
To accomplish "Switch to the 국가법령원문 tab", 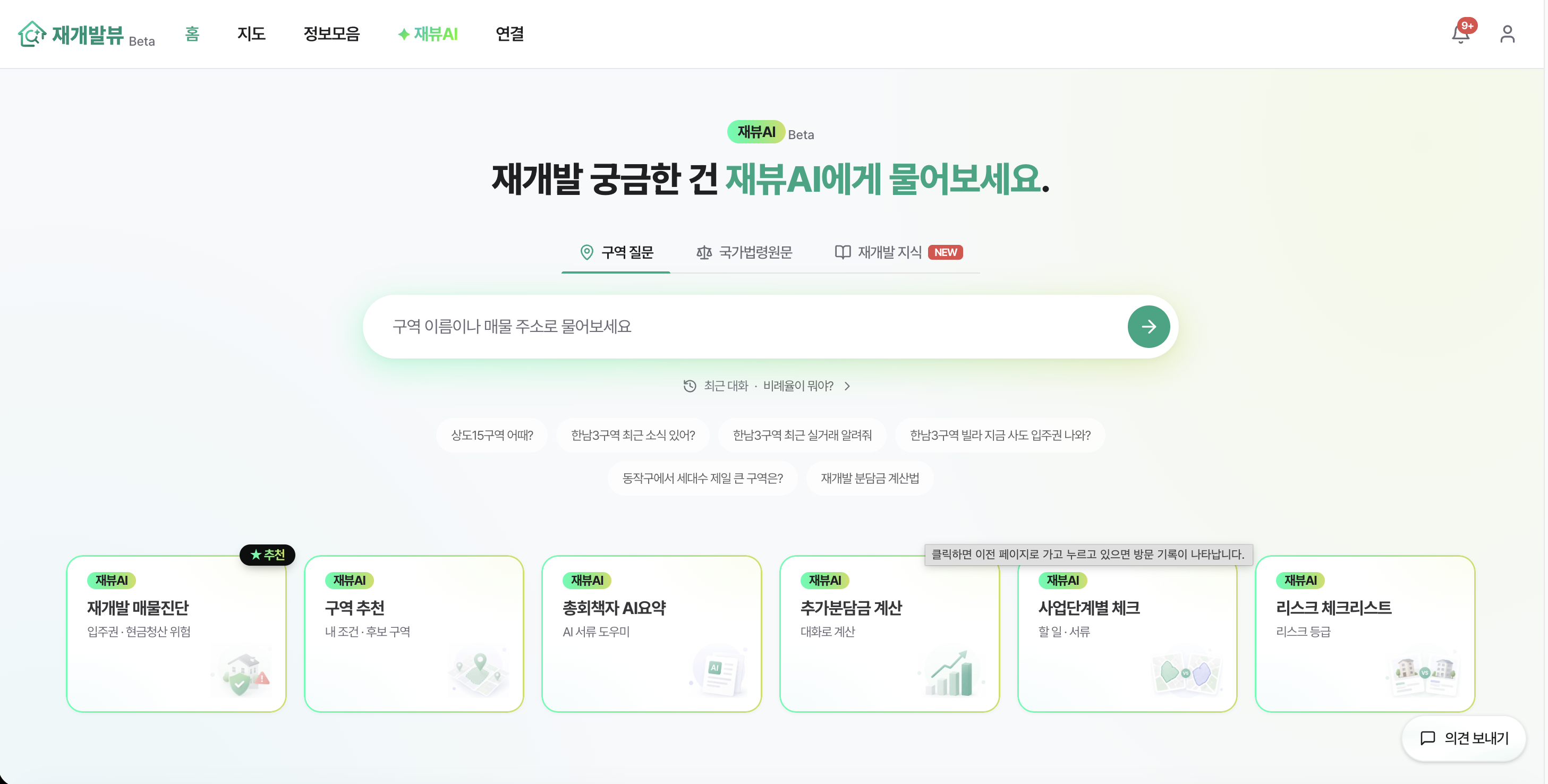I will 745,252.
